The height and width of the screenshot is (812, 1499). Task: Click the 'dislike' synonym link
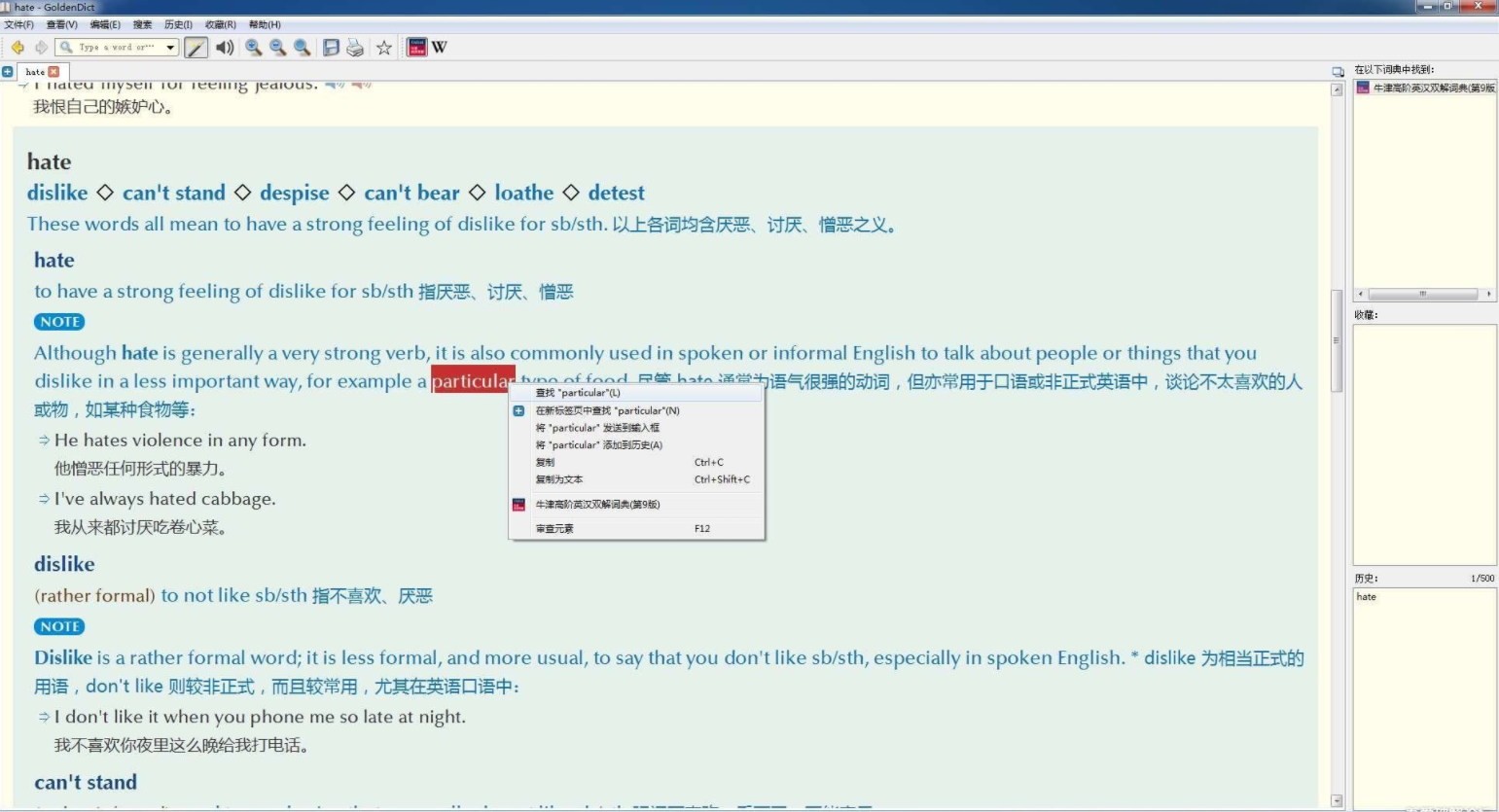[57, 193]
